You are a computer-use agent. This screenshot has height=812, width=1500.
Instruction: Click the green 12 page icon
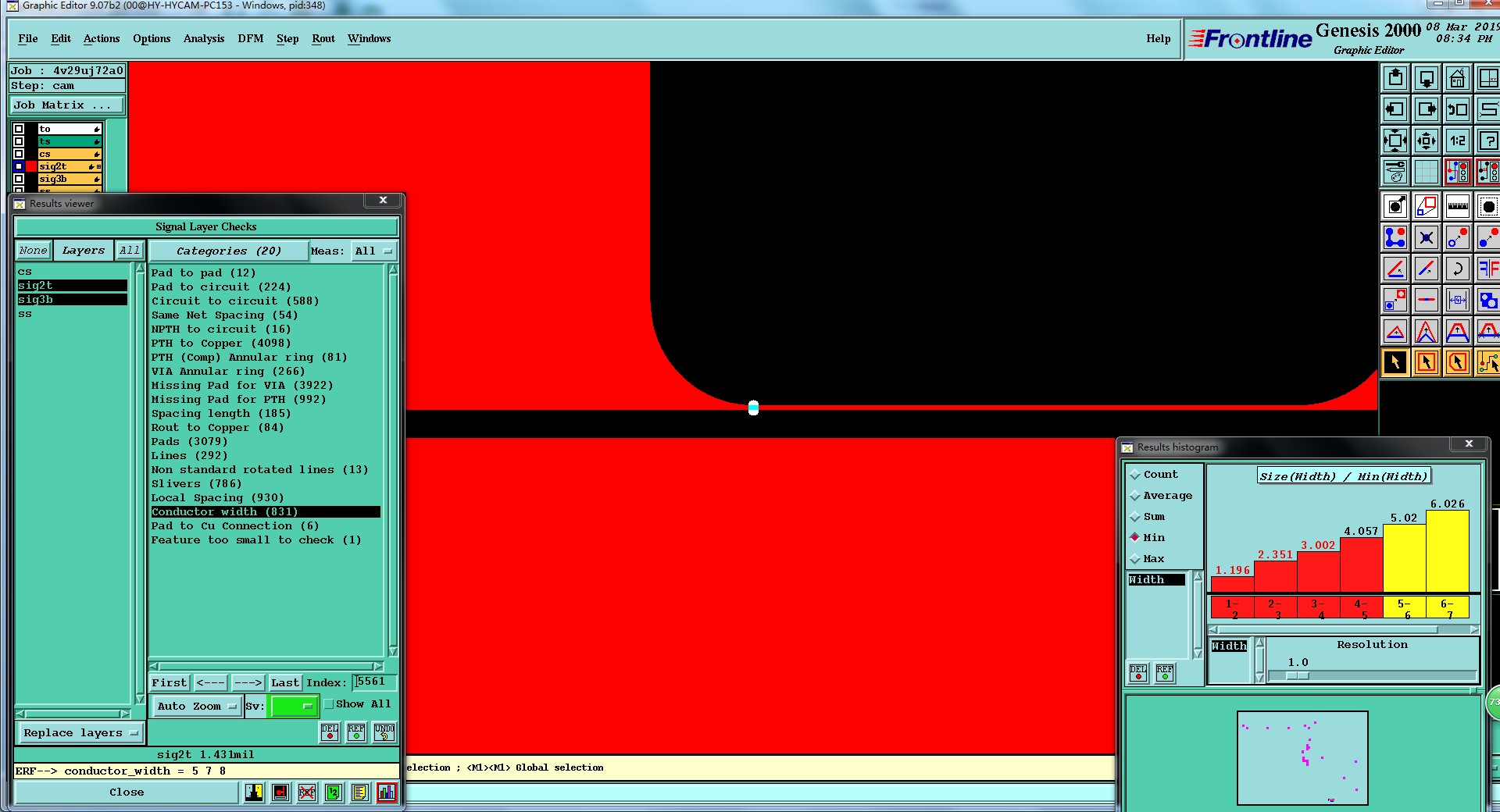click(334, 792)
